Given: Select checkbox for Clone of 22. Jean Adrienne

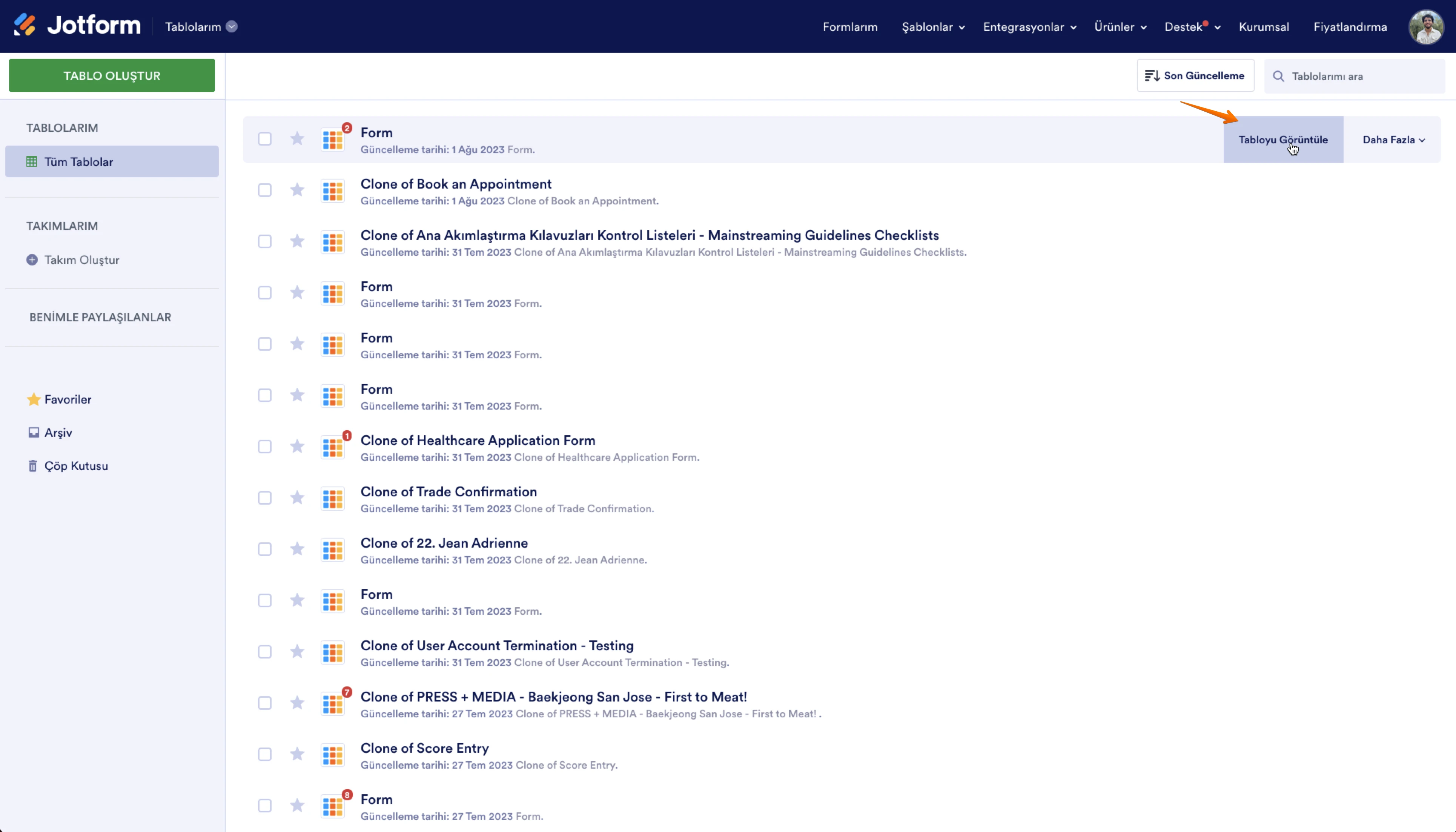Looking at the screenshot, I should 264,549.
